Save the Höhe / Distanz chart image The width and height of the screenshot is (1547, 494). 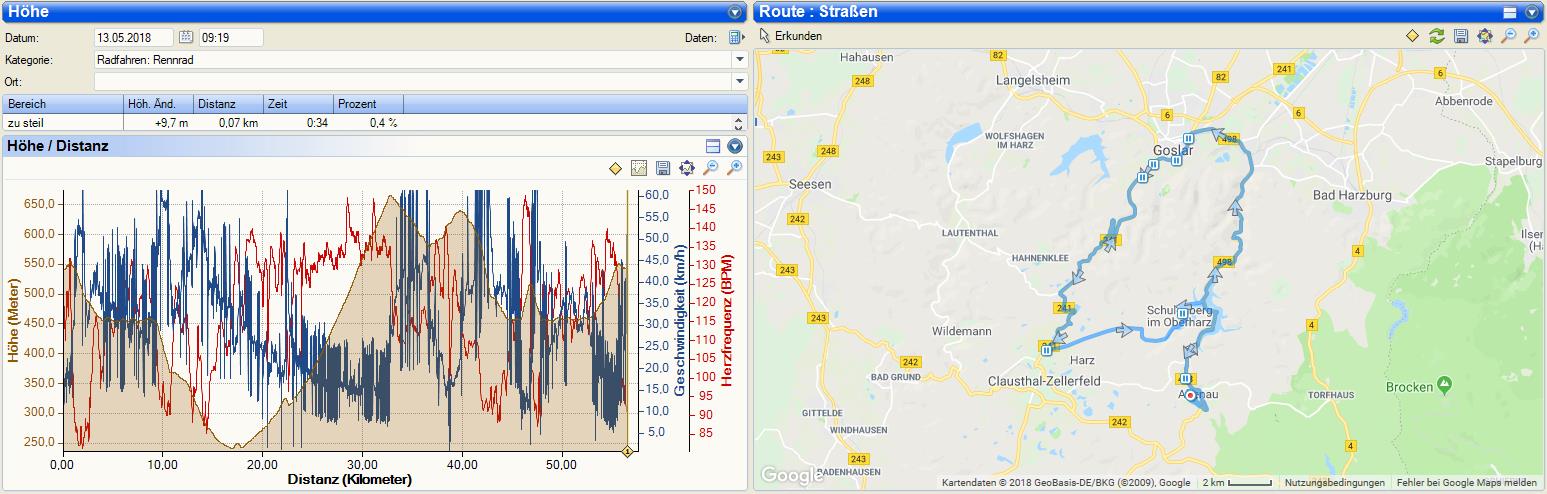[662, 168]
